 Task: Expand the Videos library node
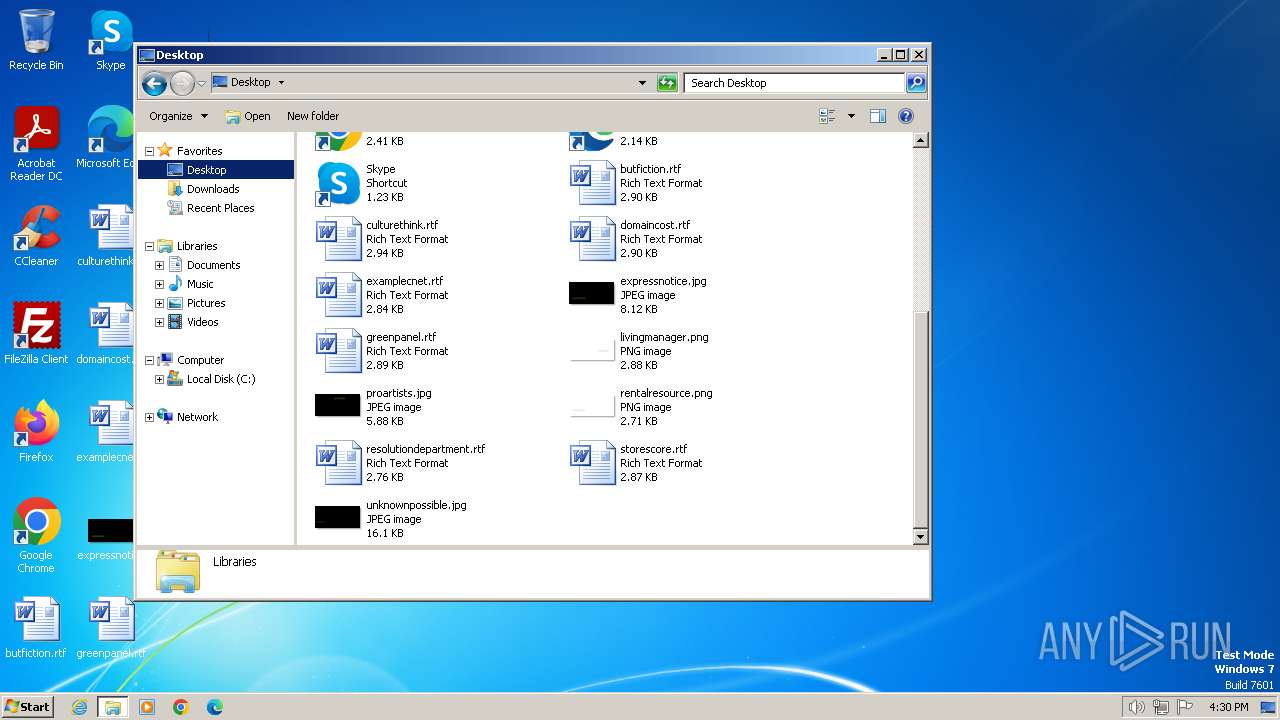point(159,322)
